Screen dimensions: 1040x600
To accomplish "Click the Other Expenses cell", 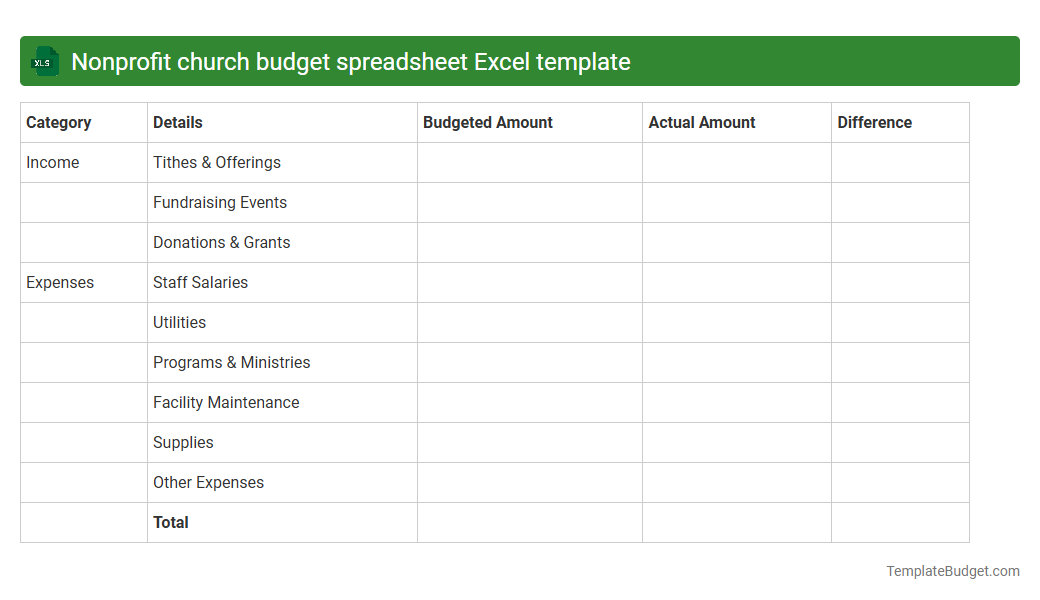I will point(208,482).
